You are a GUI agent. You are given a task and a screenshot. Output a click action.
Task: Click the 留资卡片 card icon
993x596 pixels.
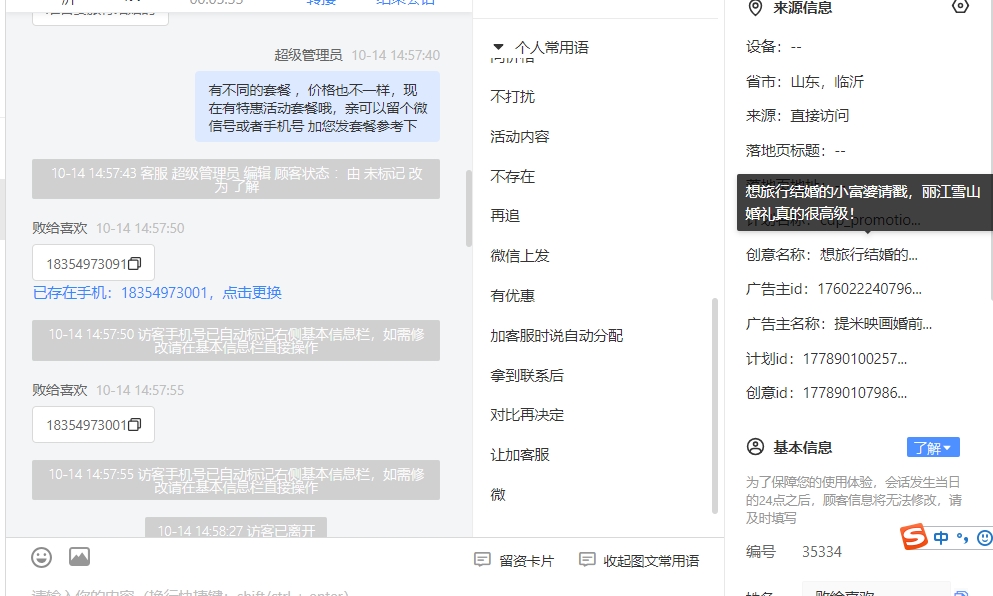point(483,560)
